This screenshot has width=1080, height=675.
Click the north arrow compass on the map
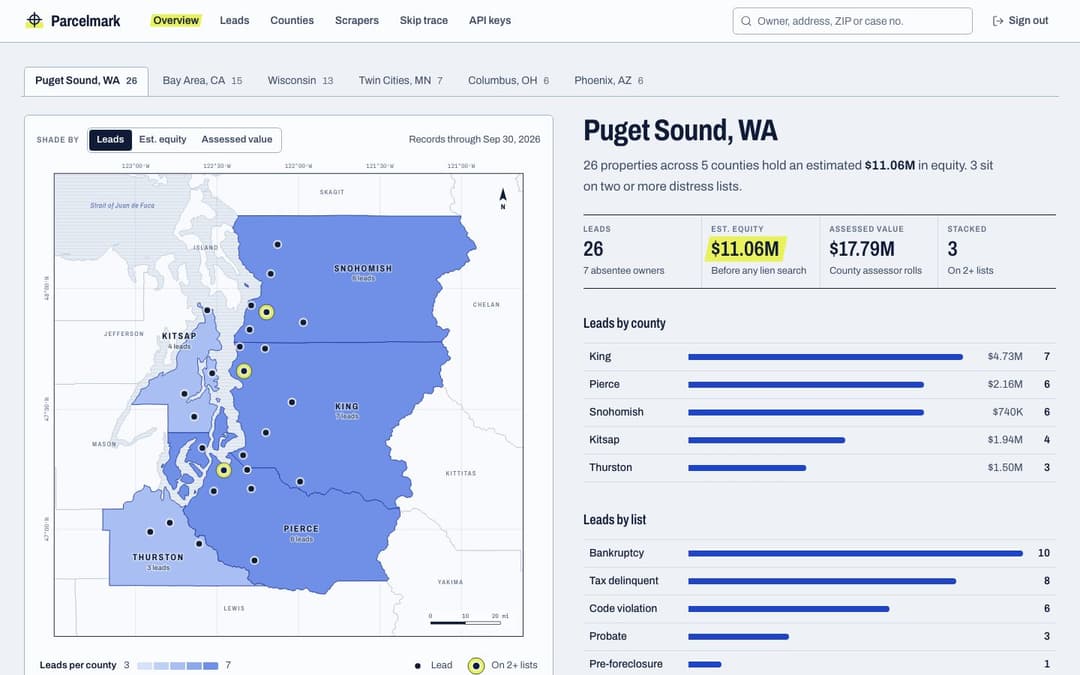(503, 198)
